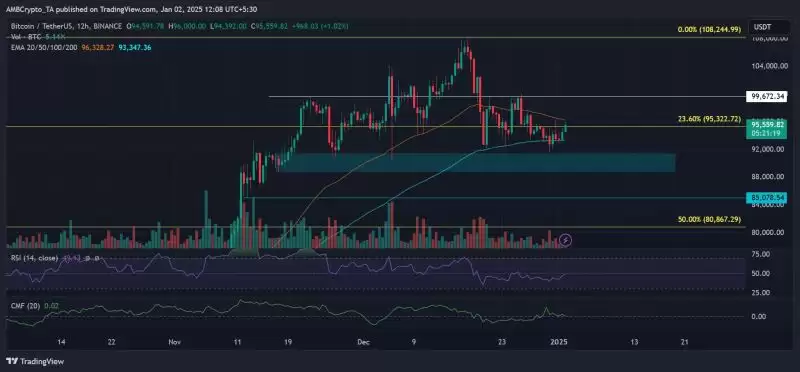Screen dimensions: 800x372
Task: Click the 14 date axis label
Action: [62, 342]
